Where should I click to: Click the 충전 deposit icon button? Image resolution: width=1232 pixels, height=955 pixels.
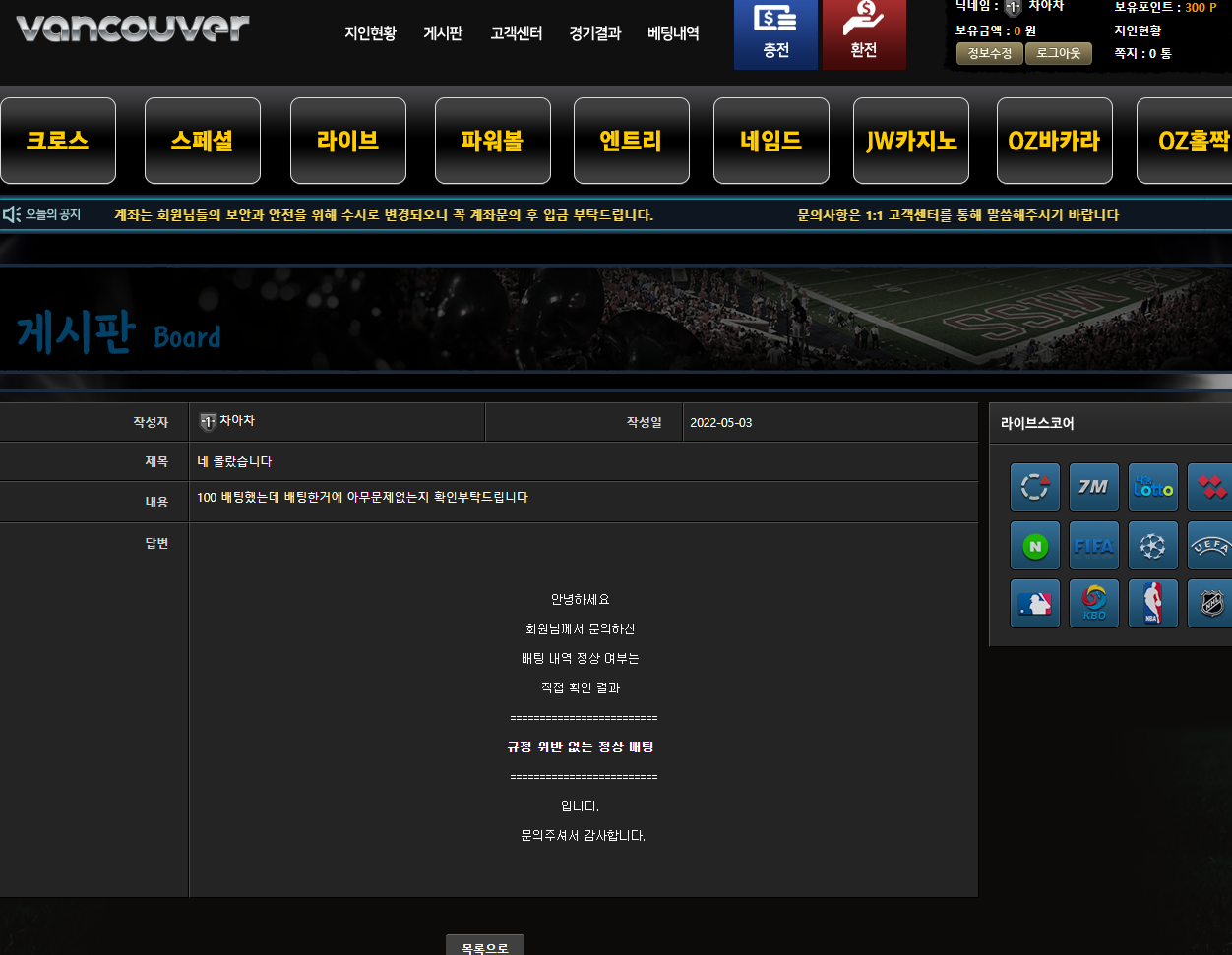[775, 34]
